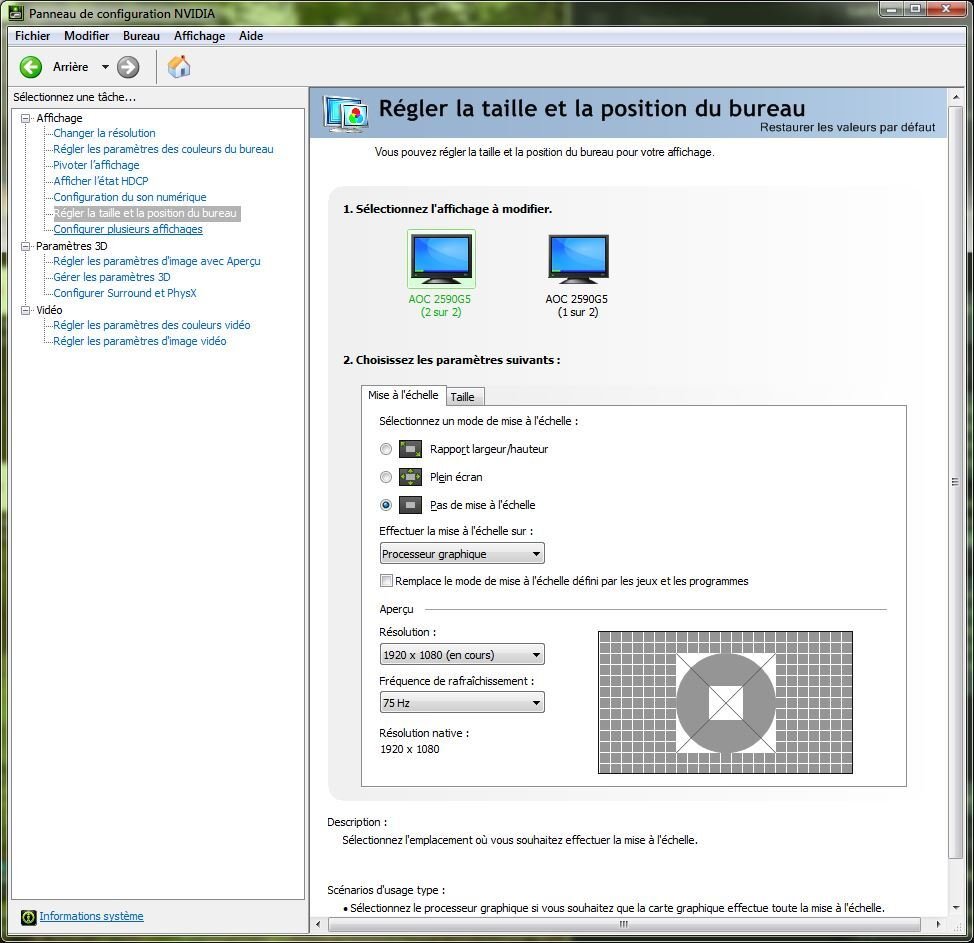
Task: Click the vertical scrollbar down arrow
Action: click(x=955, y=908)
